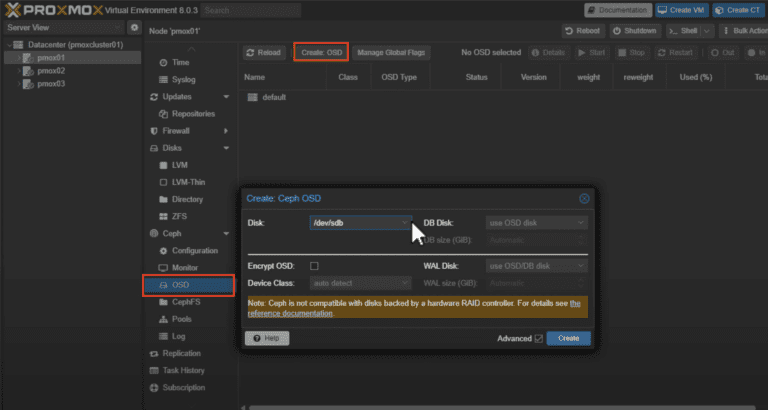The image size is (768, 410).
Task: Select the pmox03 node icon
Action: [28, 84]
